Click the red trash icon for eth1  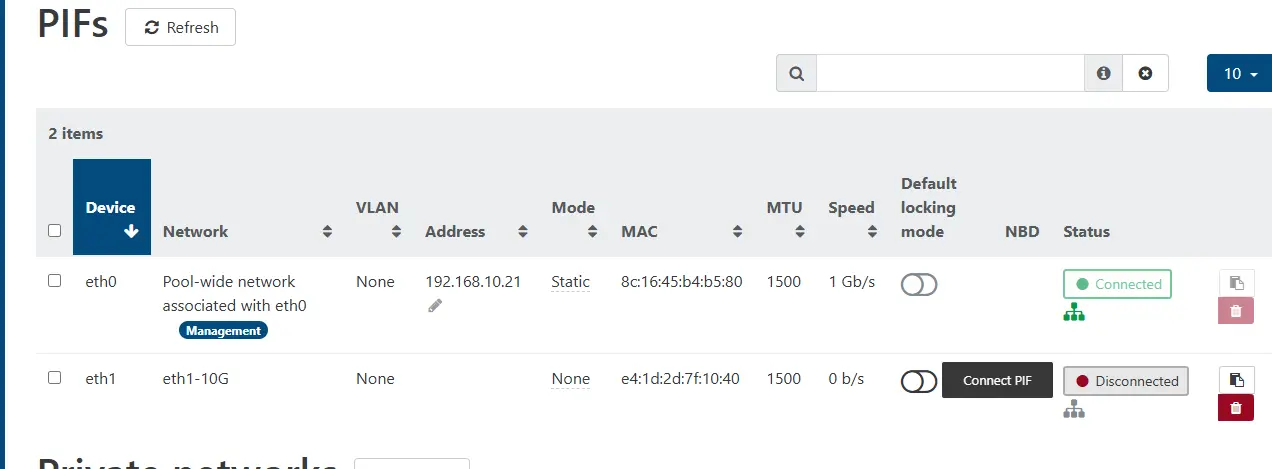pos(1235,408)
